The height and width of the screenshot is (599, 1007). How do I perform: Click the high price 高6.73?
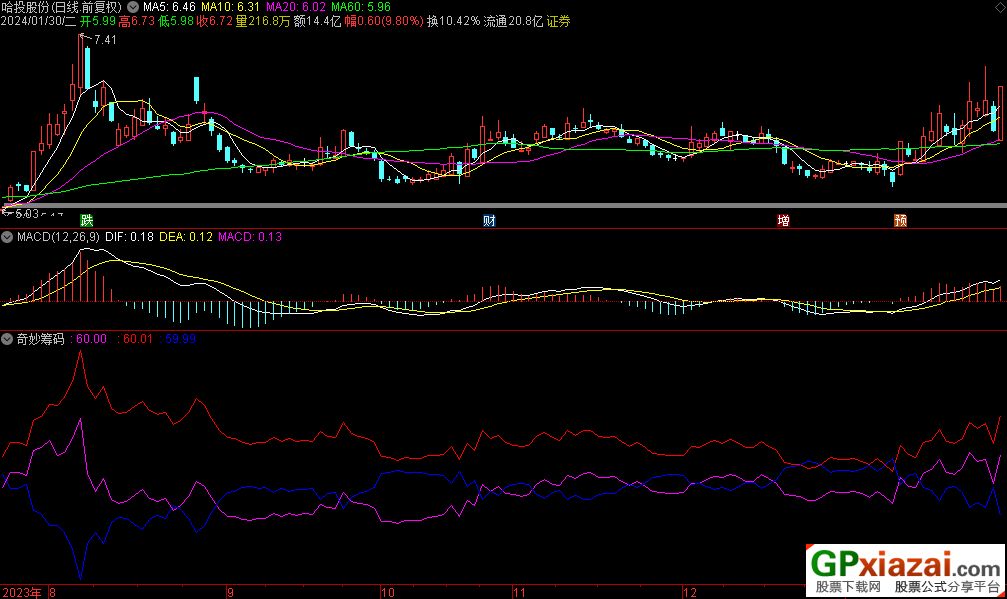pos(137,21)
